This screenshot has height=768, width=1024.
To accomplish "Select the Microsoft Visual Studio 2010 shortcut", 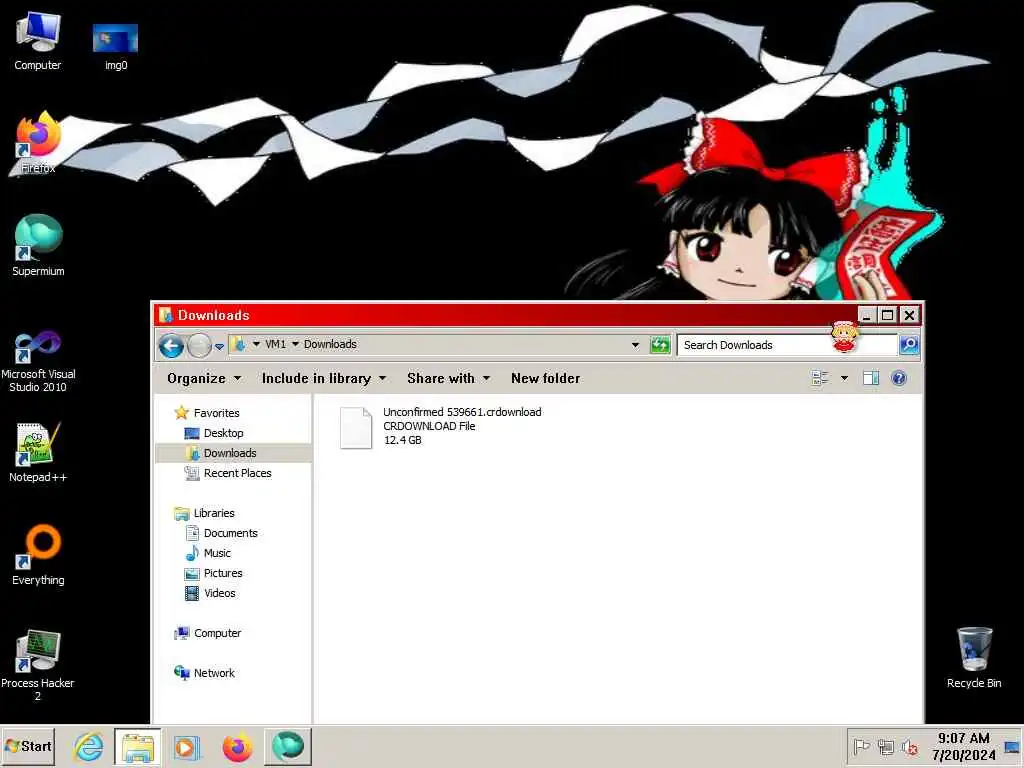I will pyautogui.click(x=38, y=362).
